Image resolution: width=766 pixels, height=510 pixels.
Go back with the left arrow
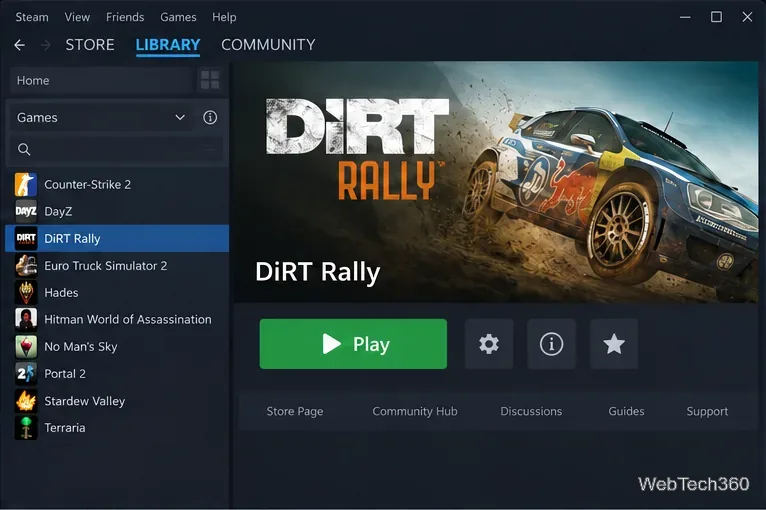click(20, 45)
